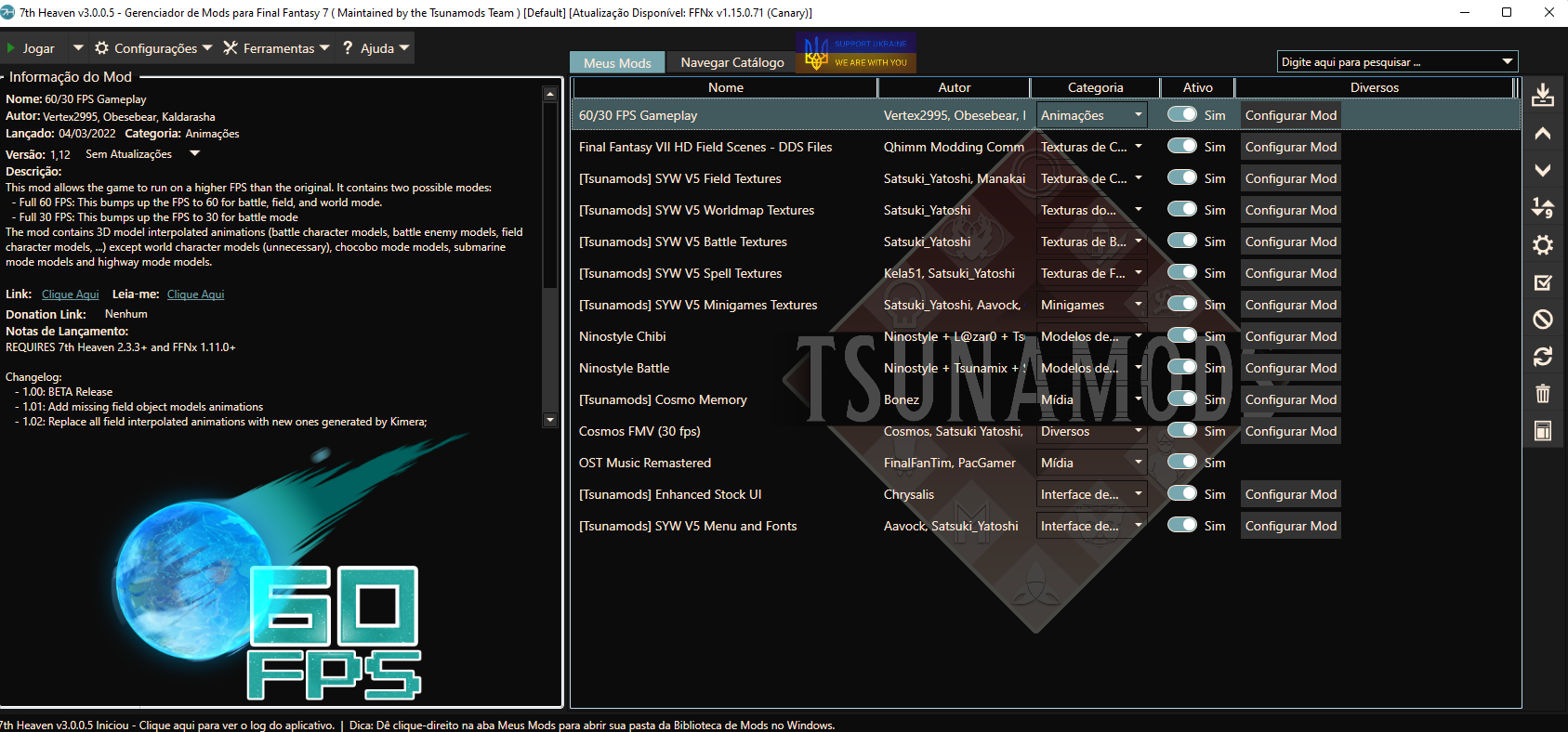Open the Ajuda menu
This screenshot has width=1568, height=732.
point(376,48)
